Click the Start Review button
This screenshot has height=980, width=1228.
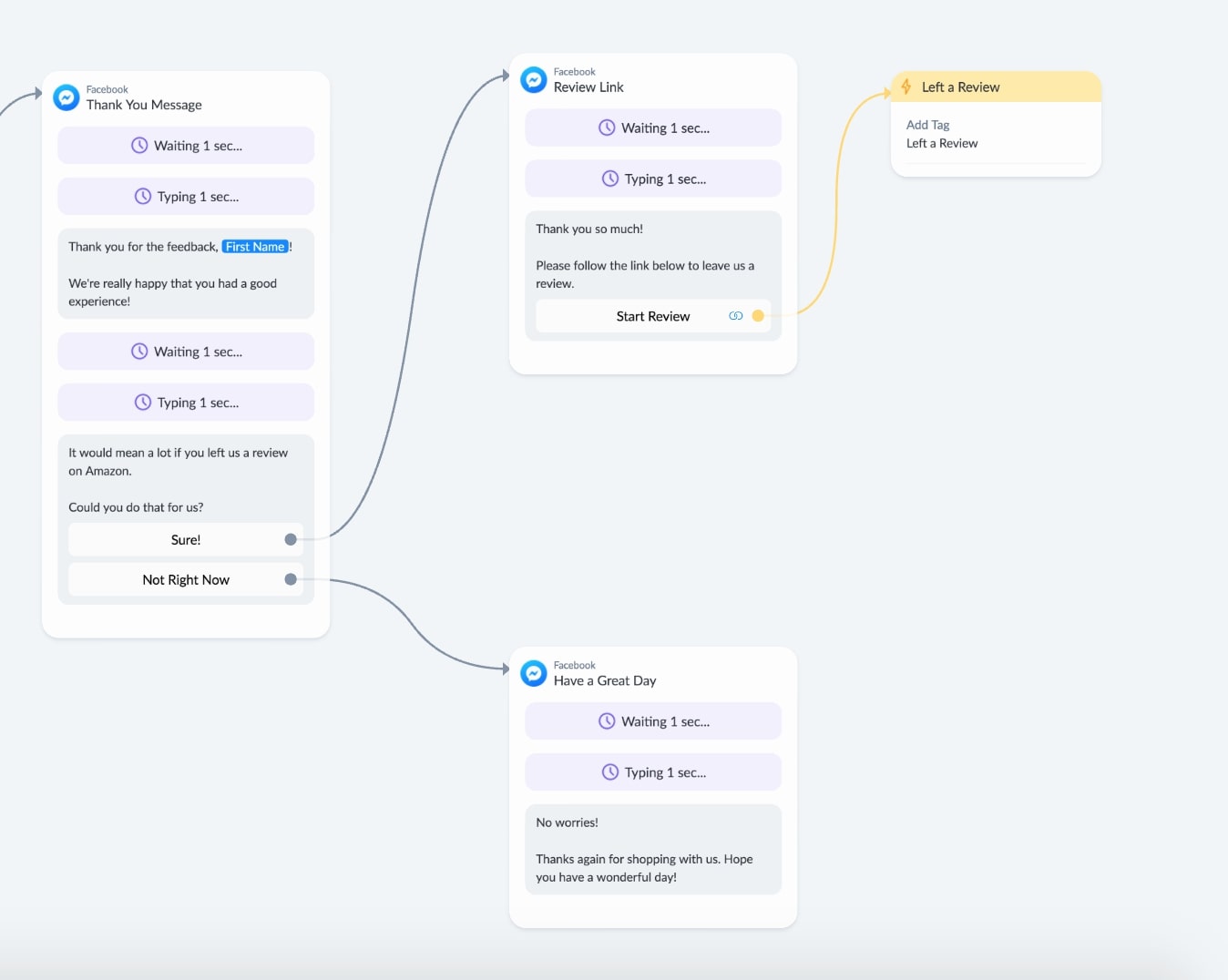pyautogui.click(x=652, y=316)
